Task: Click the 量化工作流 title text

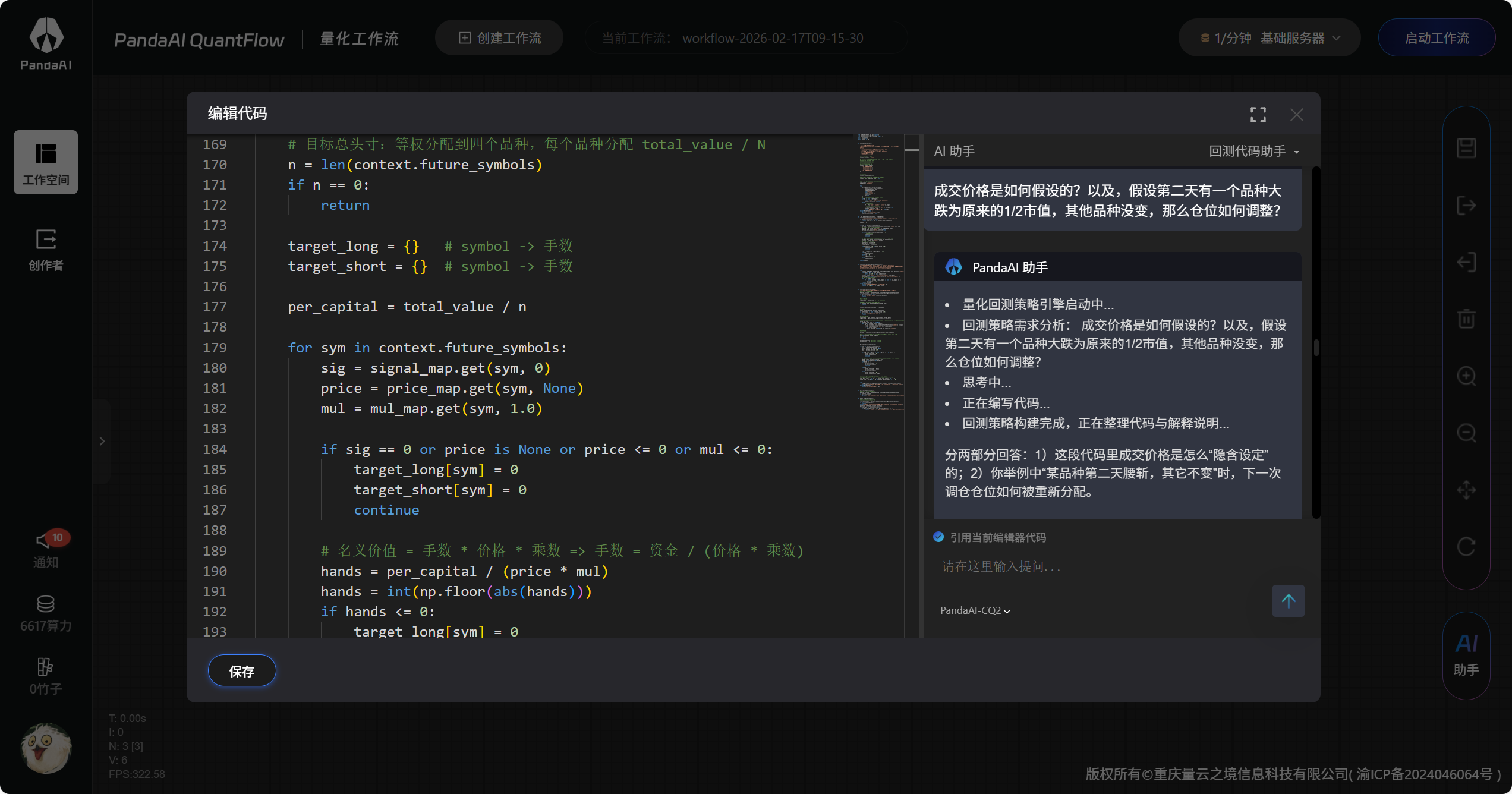Action: pos(359,39)
